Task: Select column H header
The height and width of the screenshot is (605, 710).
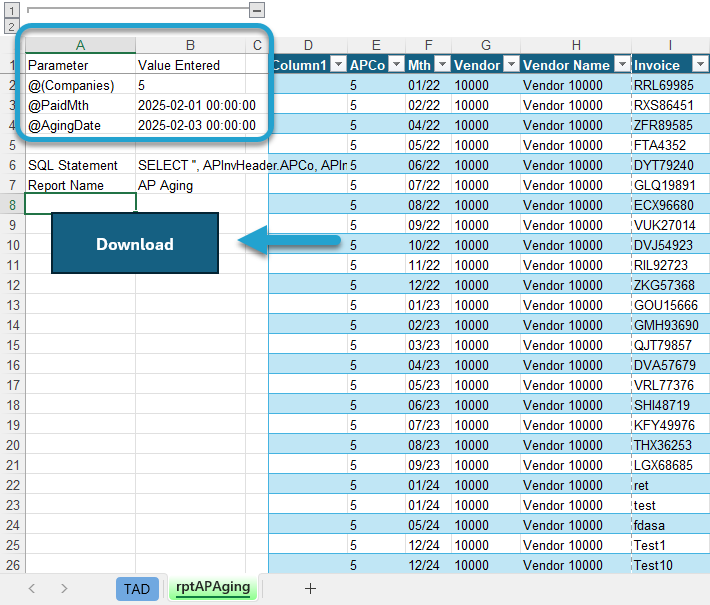Action: coord(576,45)
